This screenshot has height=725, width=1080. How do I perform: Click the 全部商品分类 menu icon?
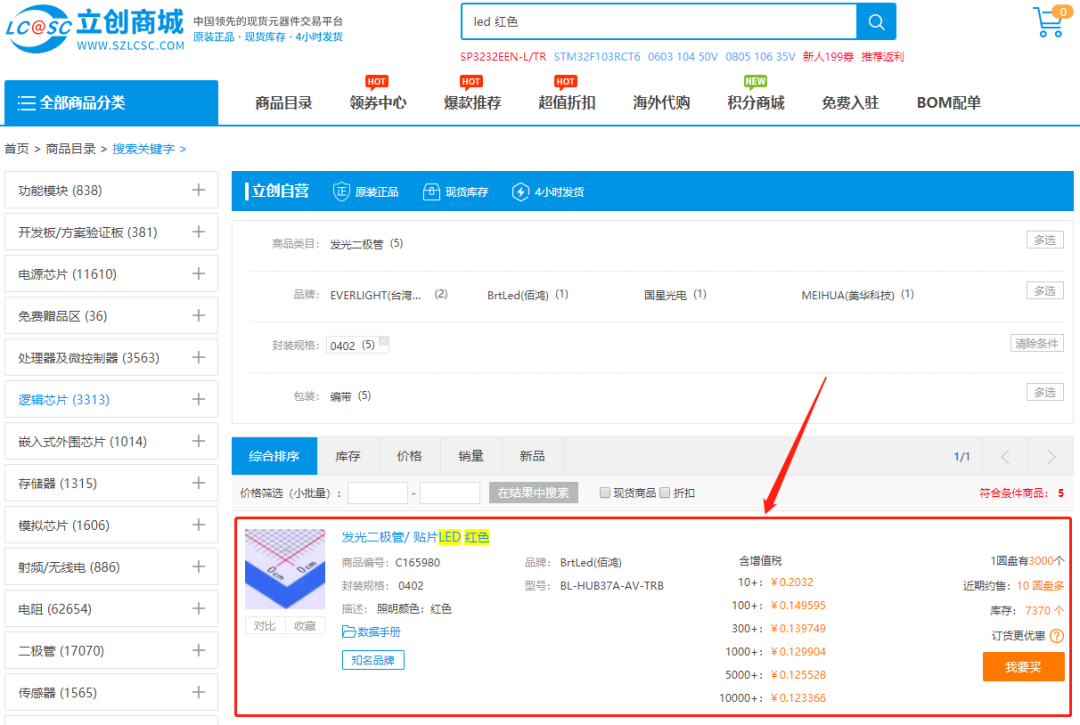tap(26, 103)
